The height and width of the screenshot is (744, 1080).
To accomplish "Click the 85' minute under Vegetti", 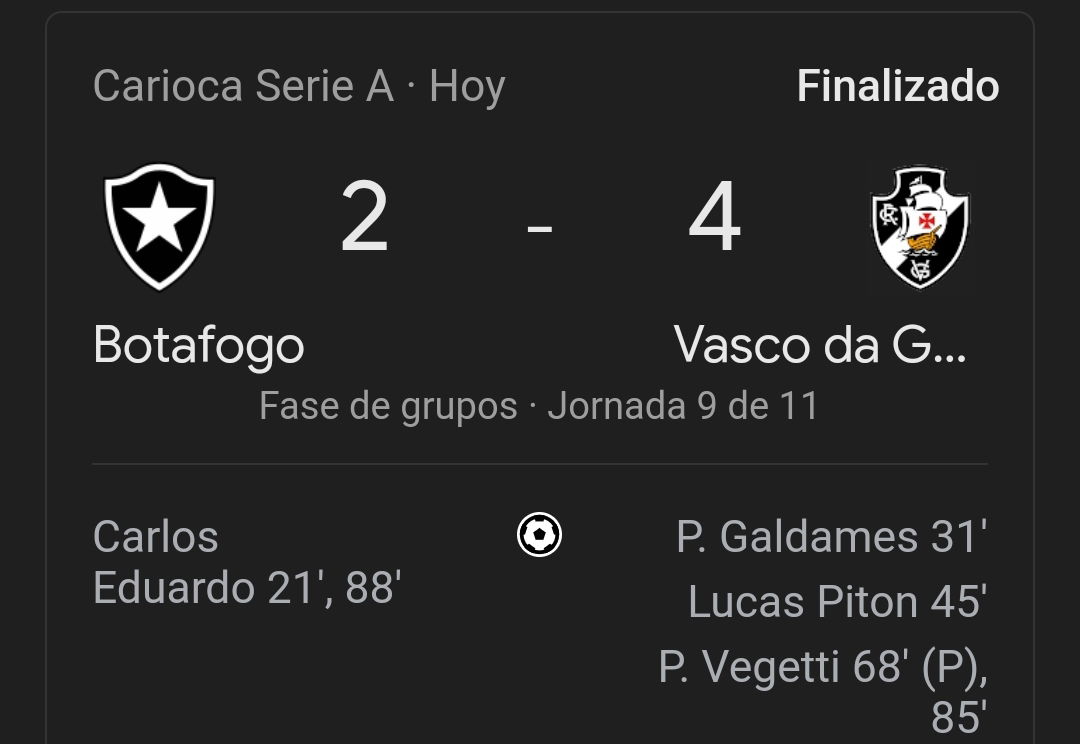I will pos(959,717).
